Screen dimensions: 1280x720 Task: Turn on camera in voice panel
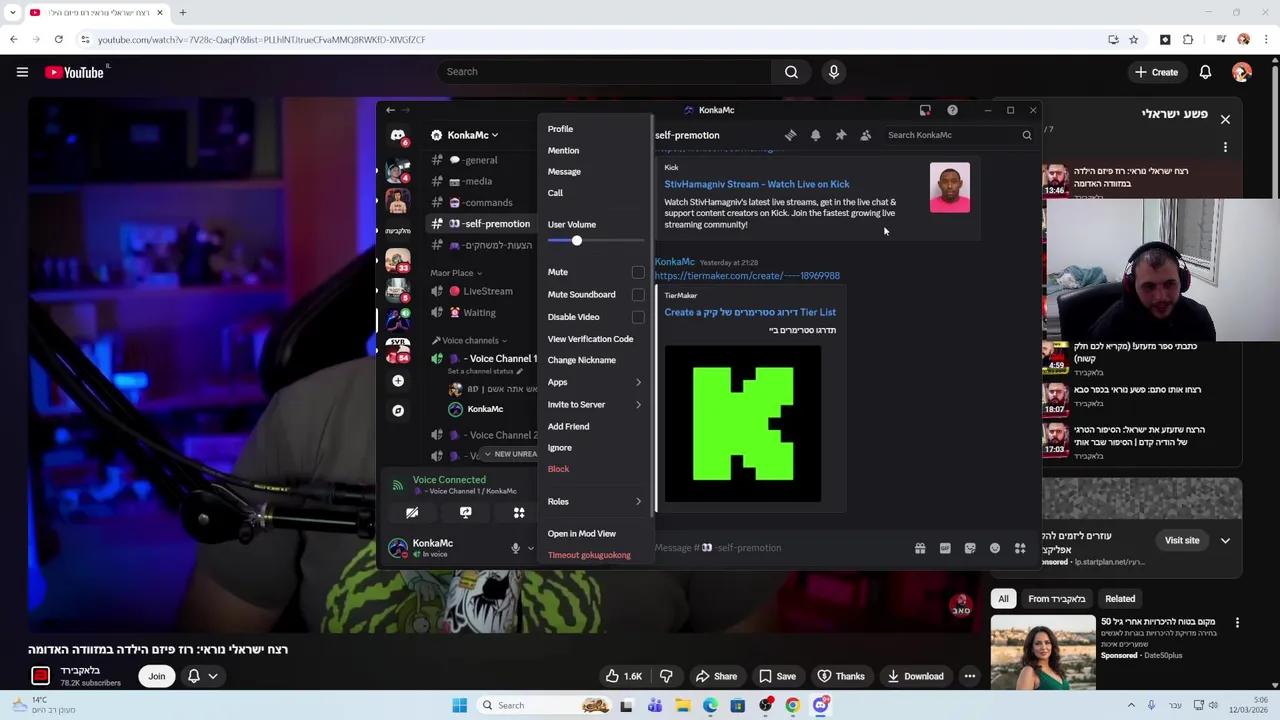[412, 512]
